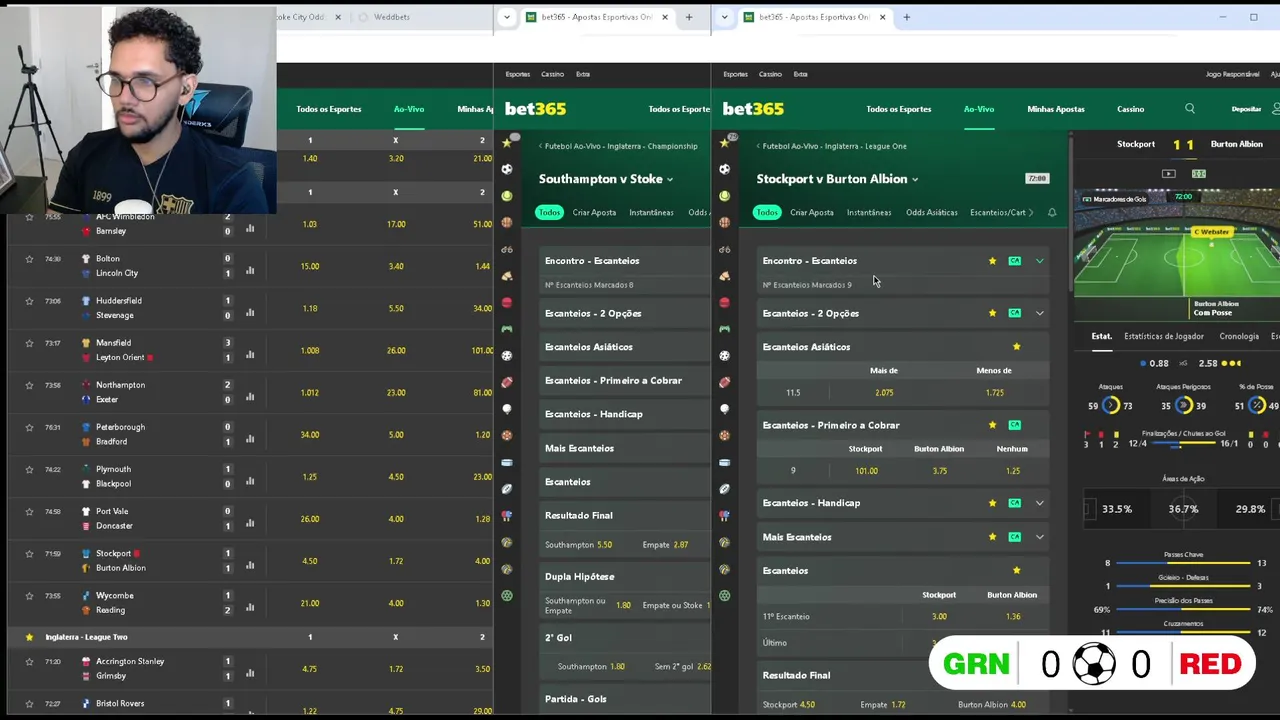This screenshot has width=1280, height=720.
Task: Click CA badge on Escanteios - Handicap market
Action: (x=1015, y=503)
